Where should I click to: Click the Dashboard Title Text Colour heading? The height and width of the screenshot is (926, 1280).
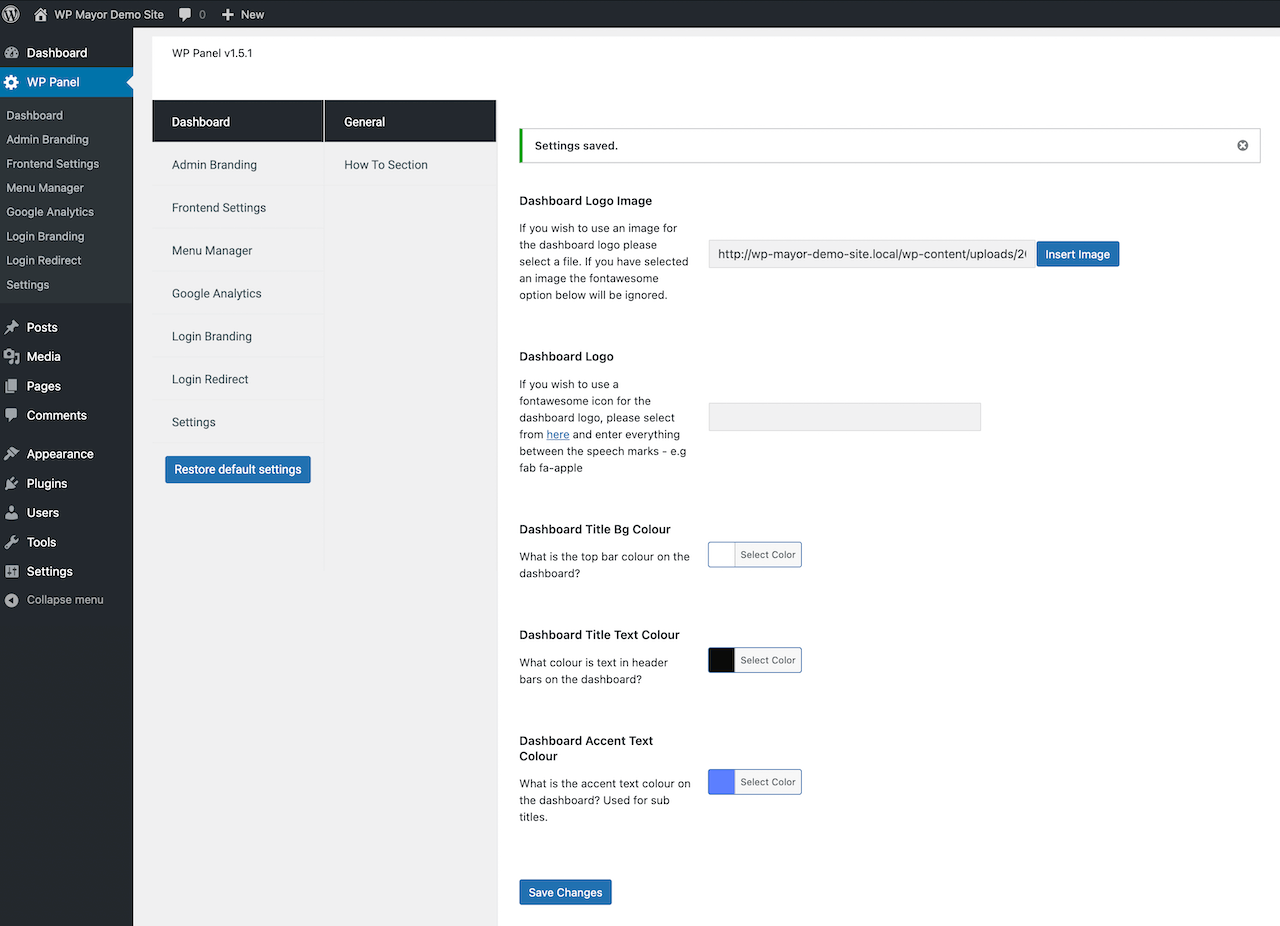(600, 635)
